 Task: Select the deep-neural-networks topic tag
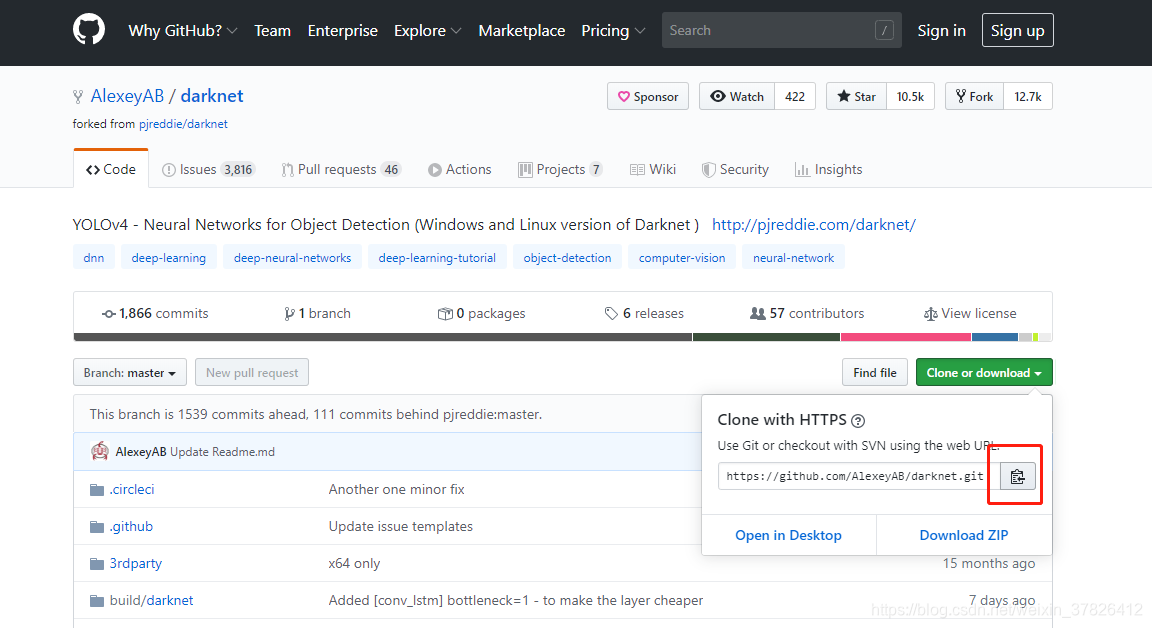[x=292, y=258]
